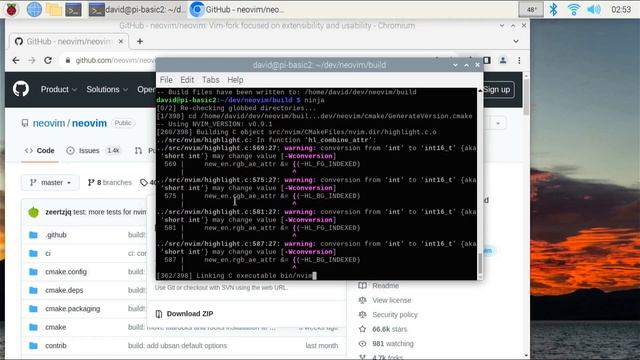View the 8 branches link
640x360 pixels.
click(110, 182)
